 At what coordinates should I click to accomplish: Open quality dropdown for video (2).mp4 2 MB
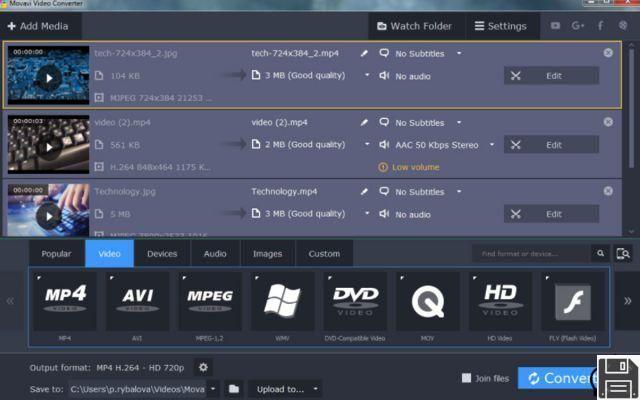pos(367,144)
